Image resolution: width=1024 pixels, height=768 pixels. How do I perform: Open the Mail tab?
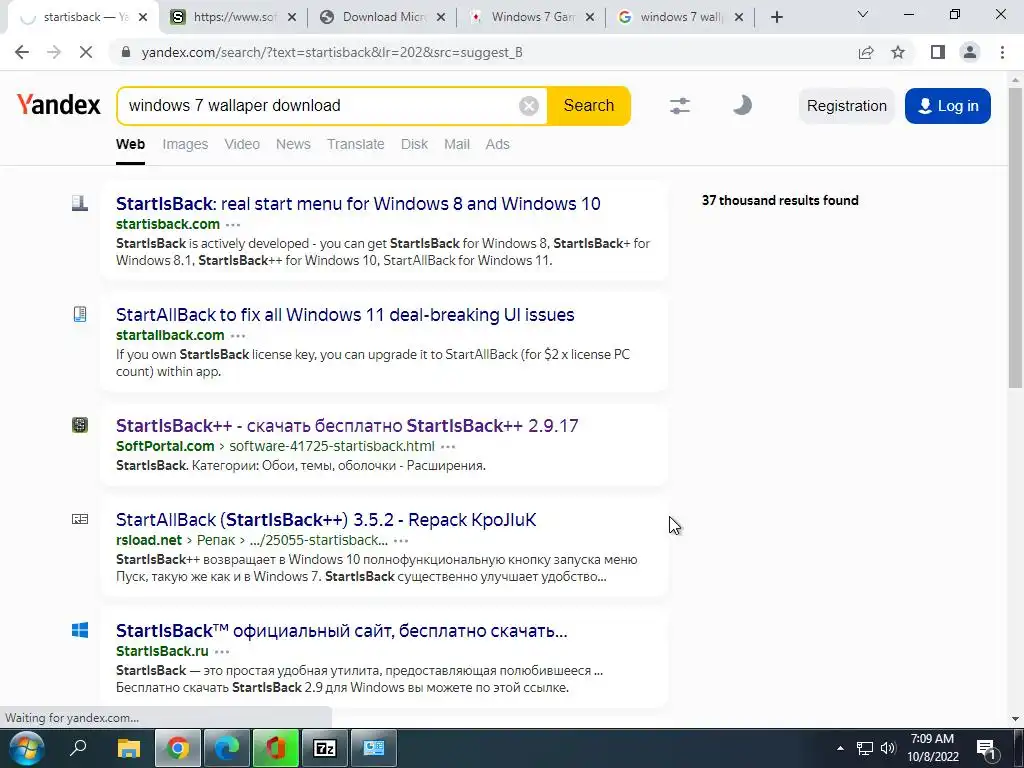456,144
